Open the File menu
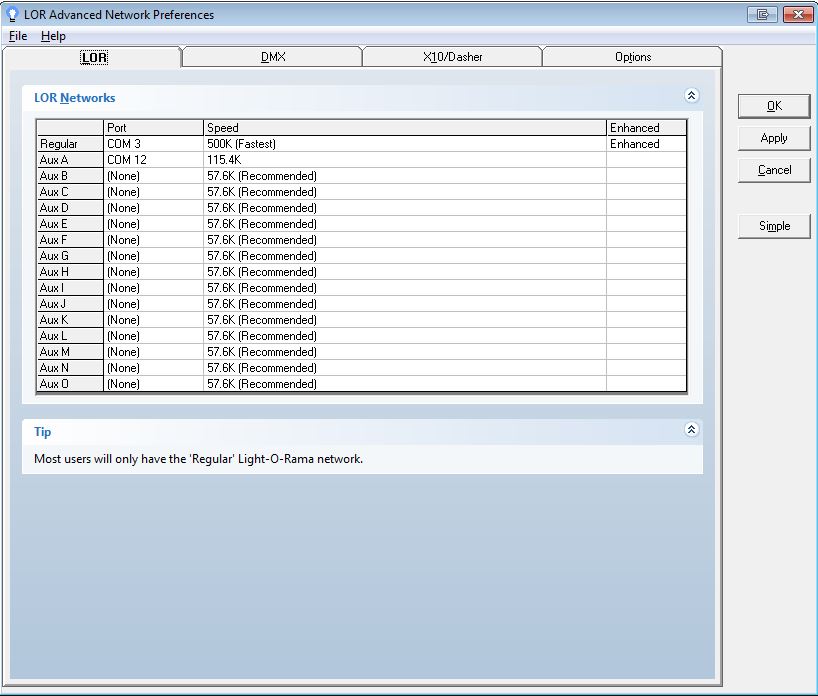The width and height of the screenshot is (818, 696). coord(18,36)
